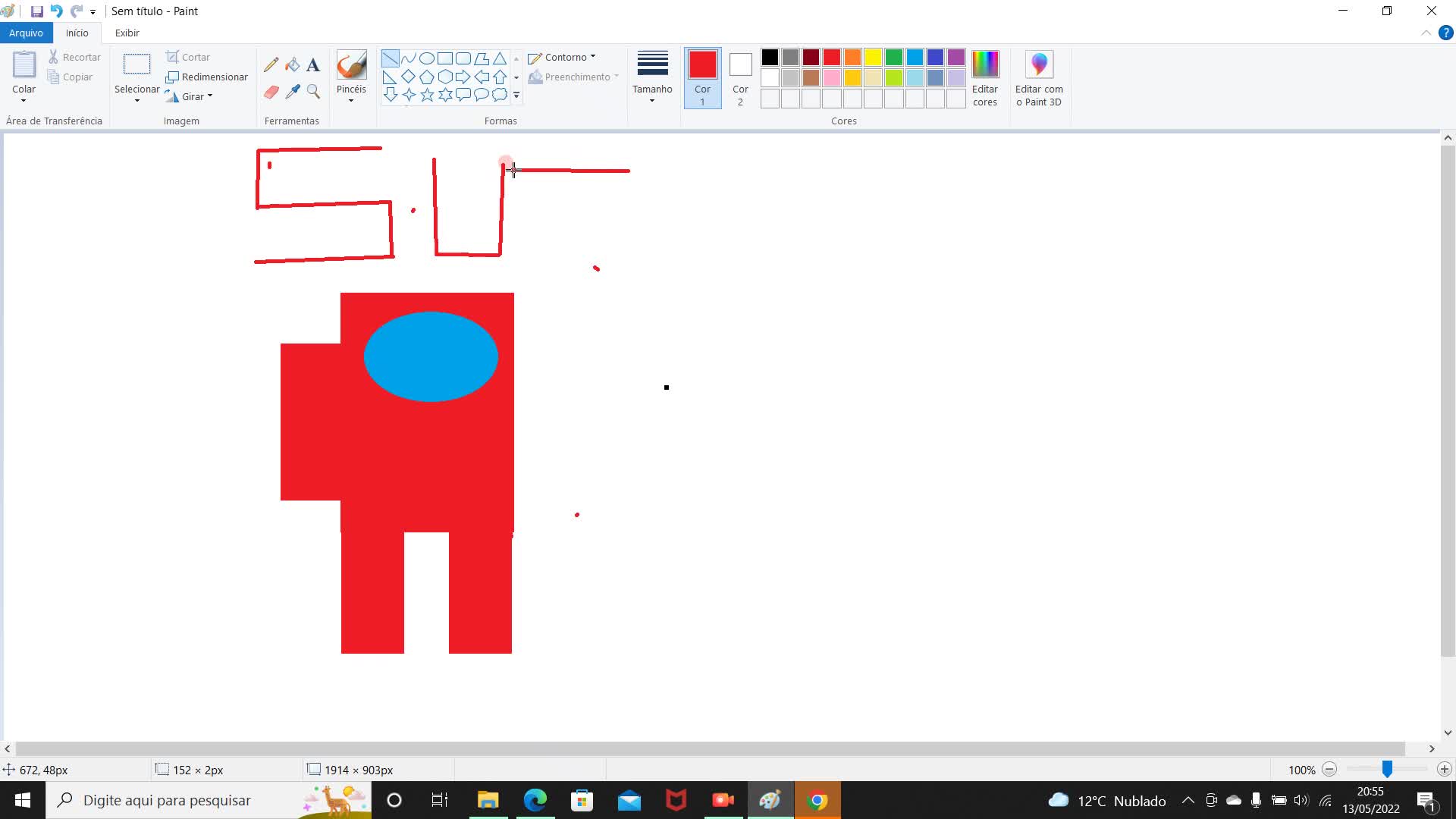
Task: Pick the purple color swatch
Action: click(956, 57)
